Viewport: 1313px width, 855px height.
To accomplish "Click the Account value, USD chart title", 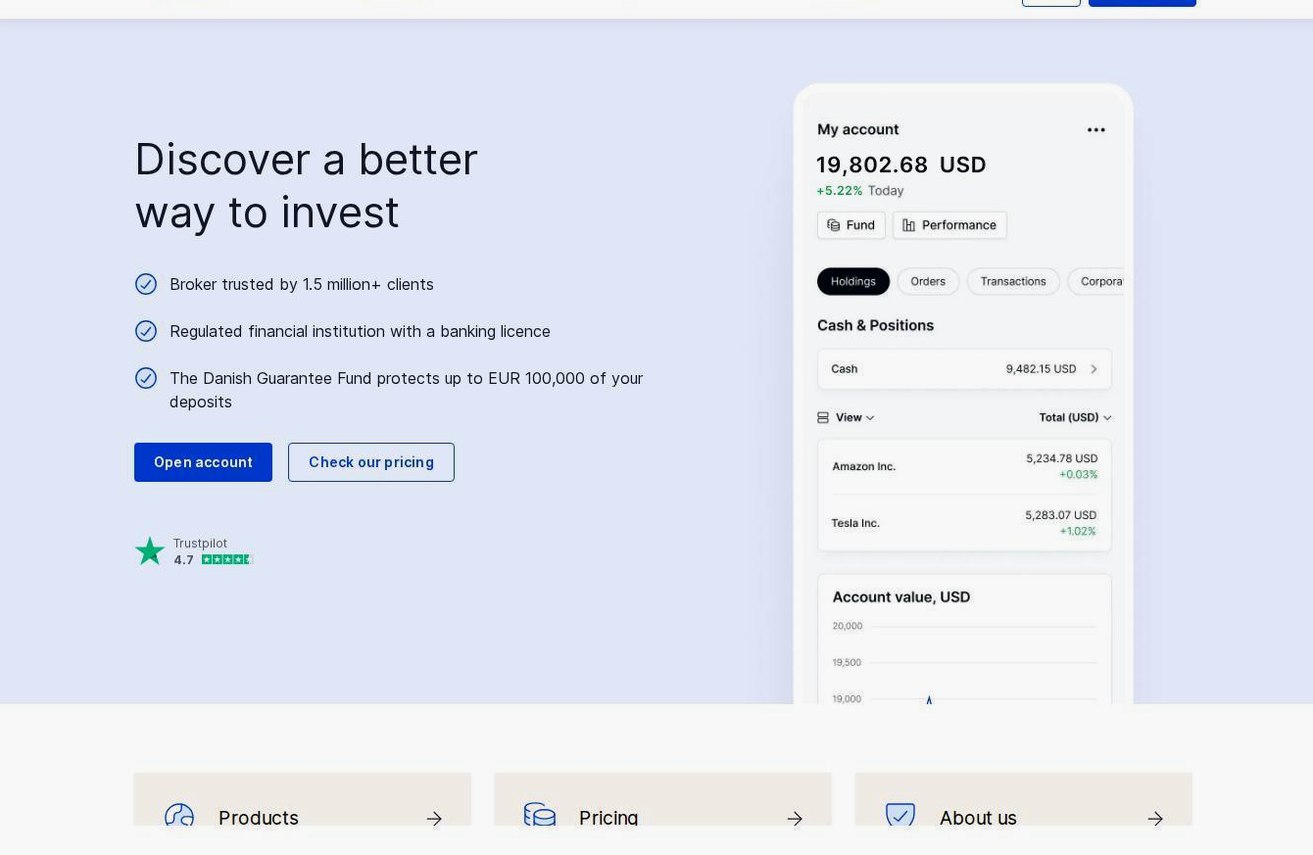I will pyautogui.click(x=901, y=597).
